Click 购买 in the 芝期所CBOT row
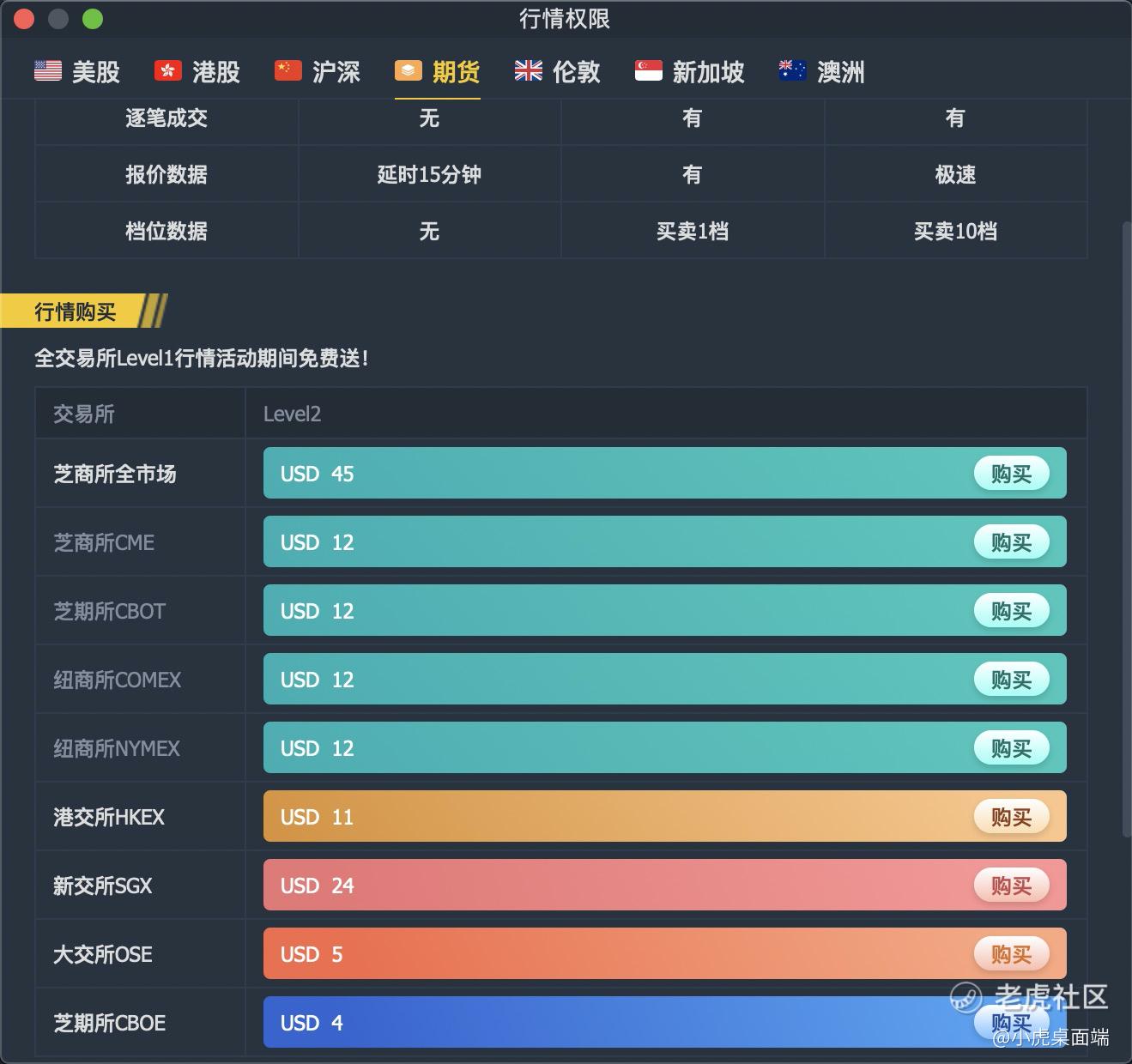Screen dimensions: 1132x1064 point(1011,611)
